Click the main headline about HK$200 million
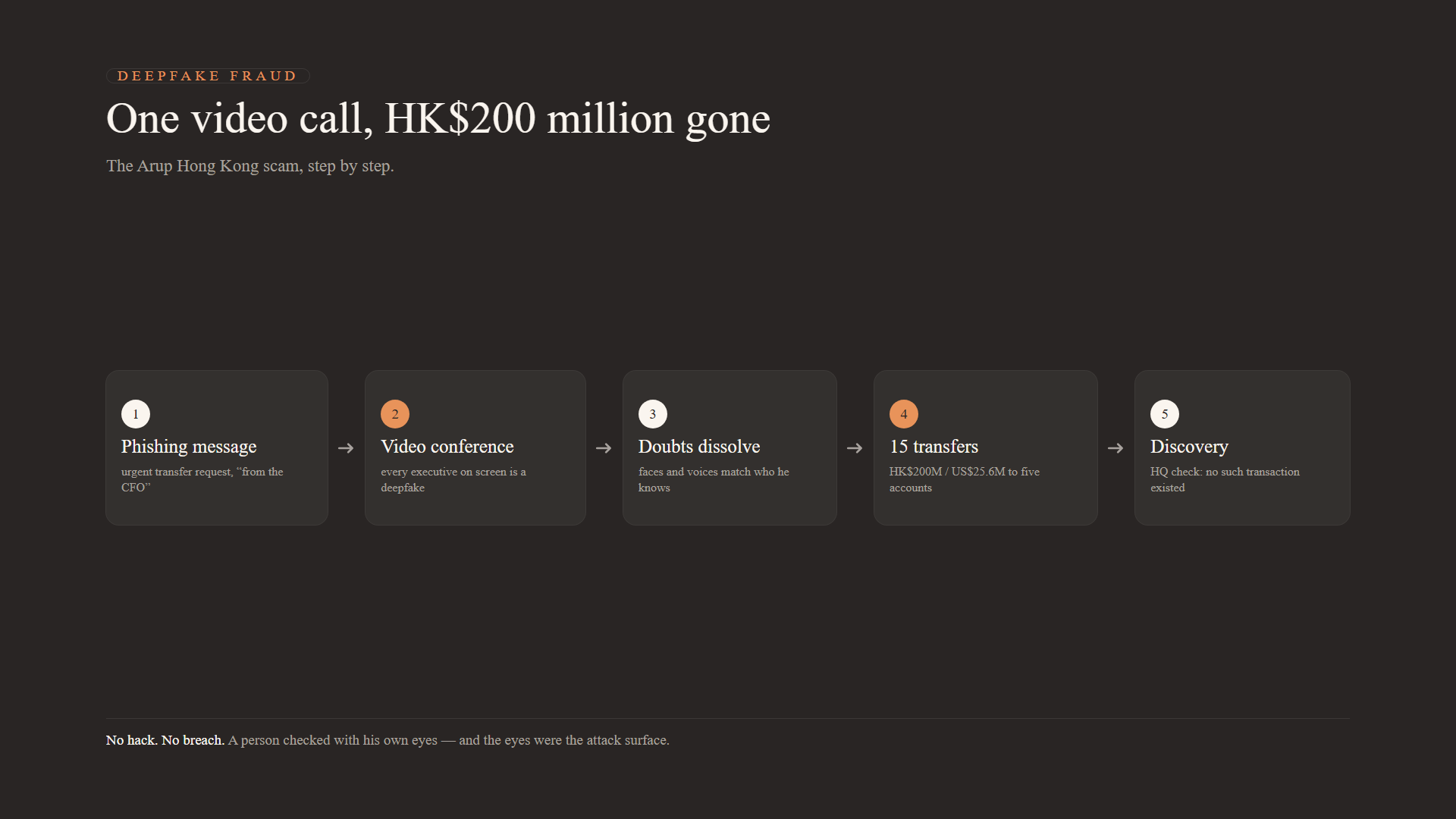The height and width of the screenshot is (819, 1456). (x=438, y=119)
